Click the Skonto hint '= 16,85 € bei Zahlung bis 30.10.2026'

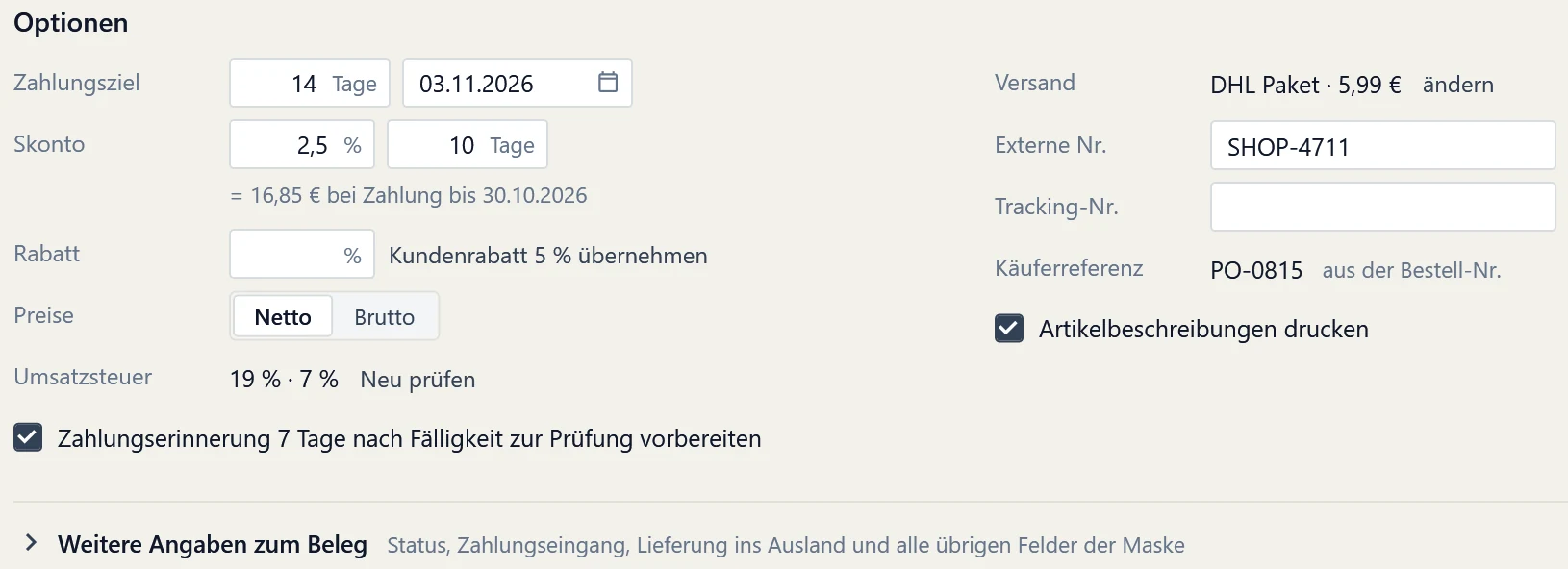409,195
